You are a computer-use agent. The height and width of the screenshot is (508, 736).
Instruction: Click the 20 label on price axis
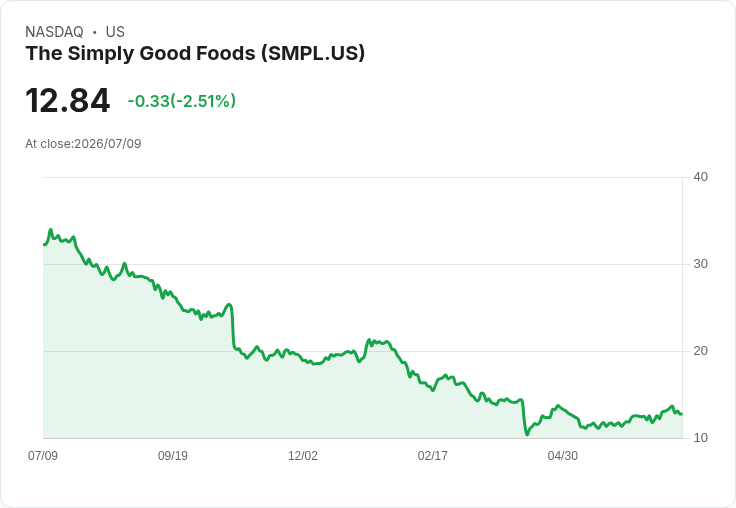point(700,351)
